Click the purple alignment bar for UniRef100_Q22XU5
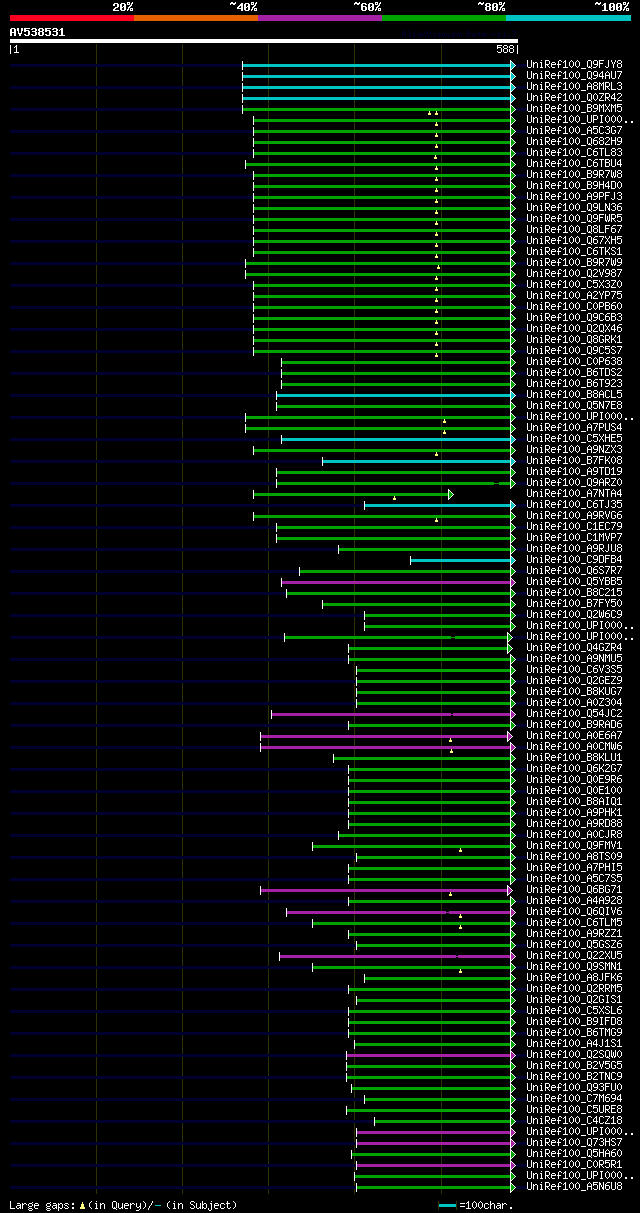The height and width of the screenshot is (1213, 640). 398,955
